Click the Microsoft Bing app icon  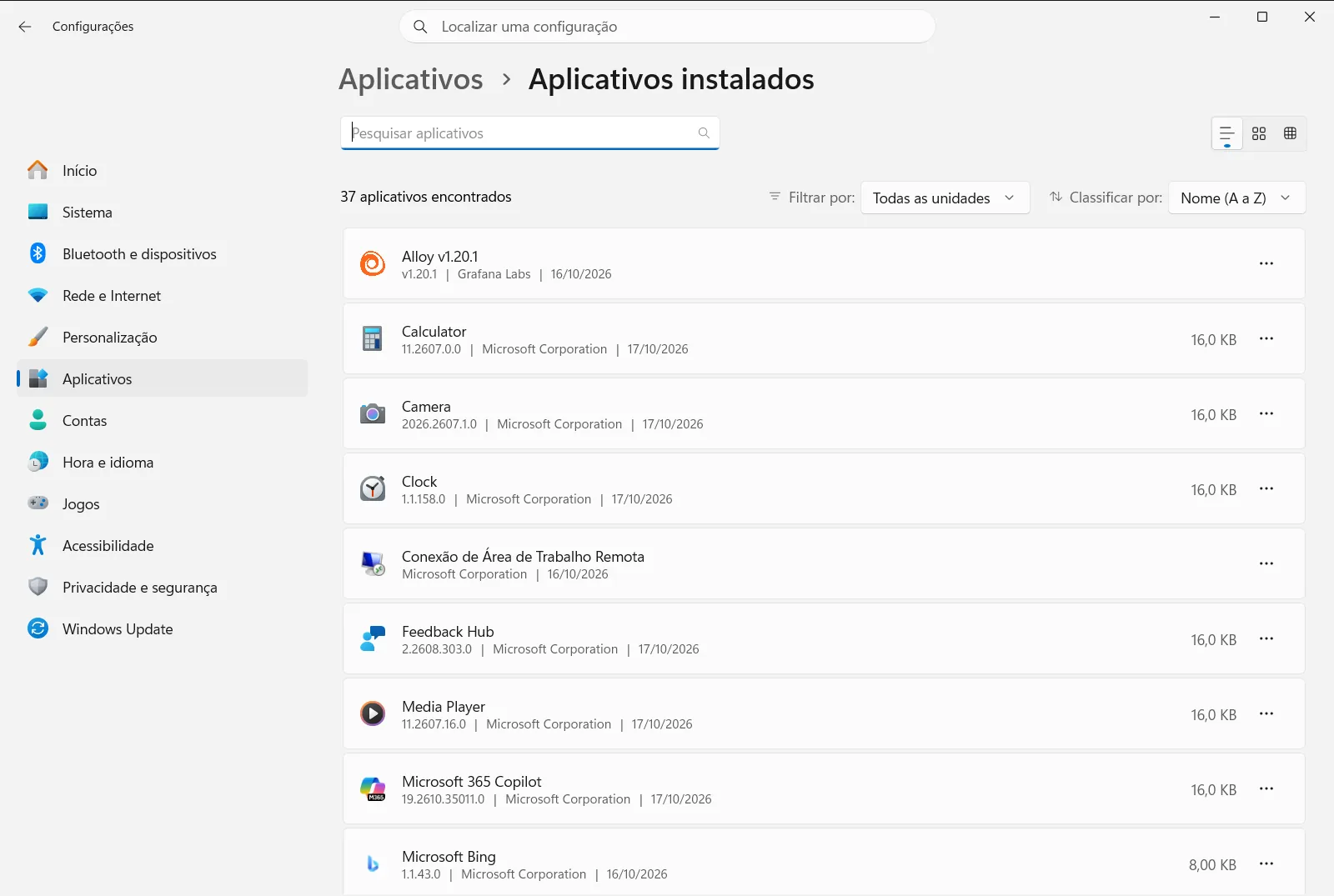[x=373, y=863]
